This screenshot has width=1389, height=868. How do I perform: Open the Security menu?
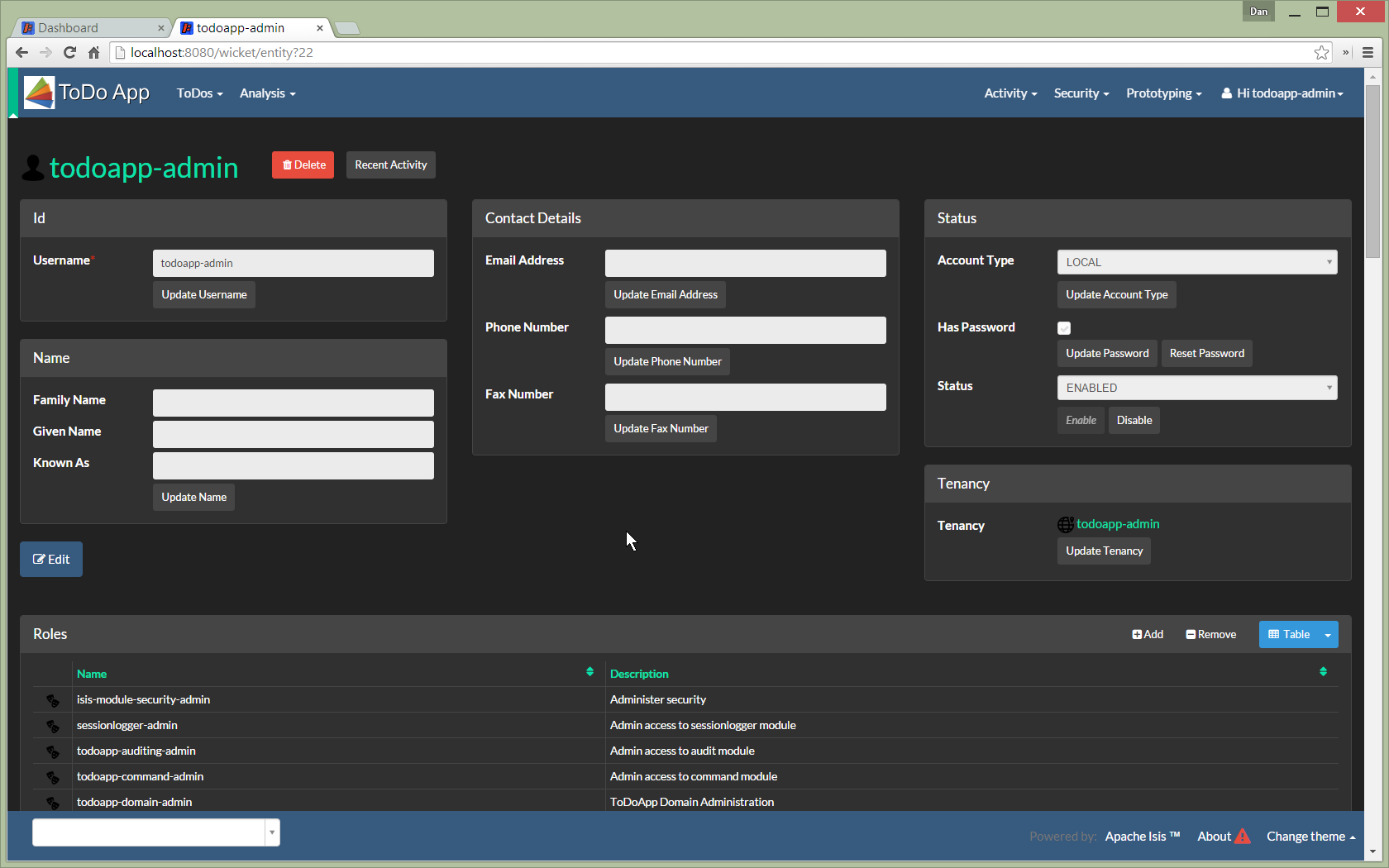1081,93
